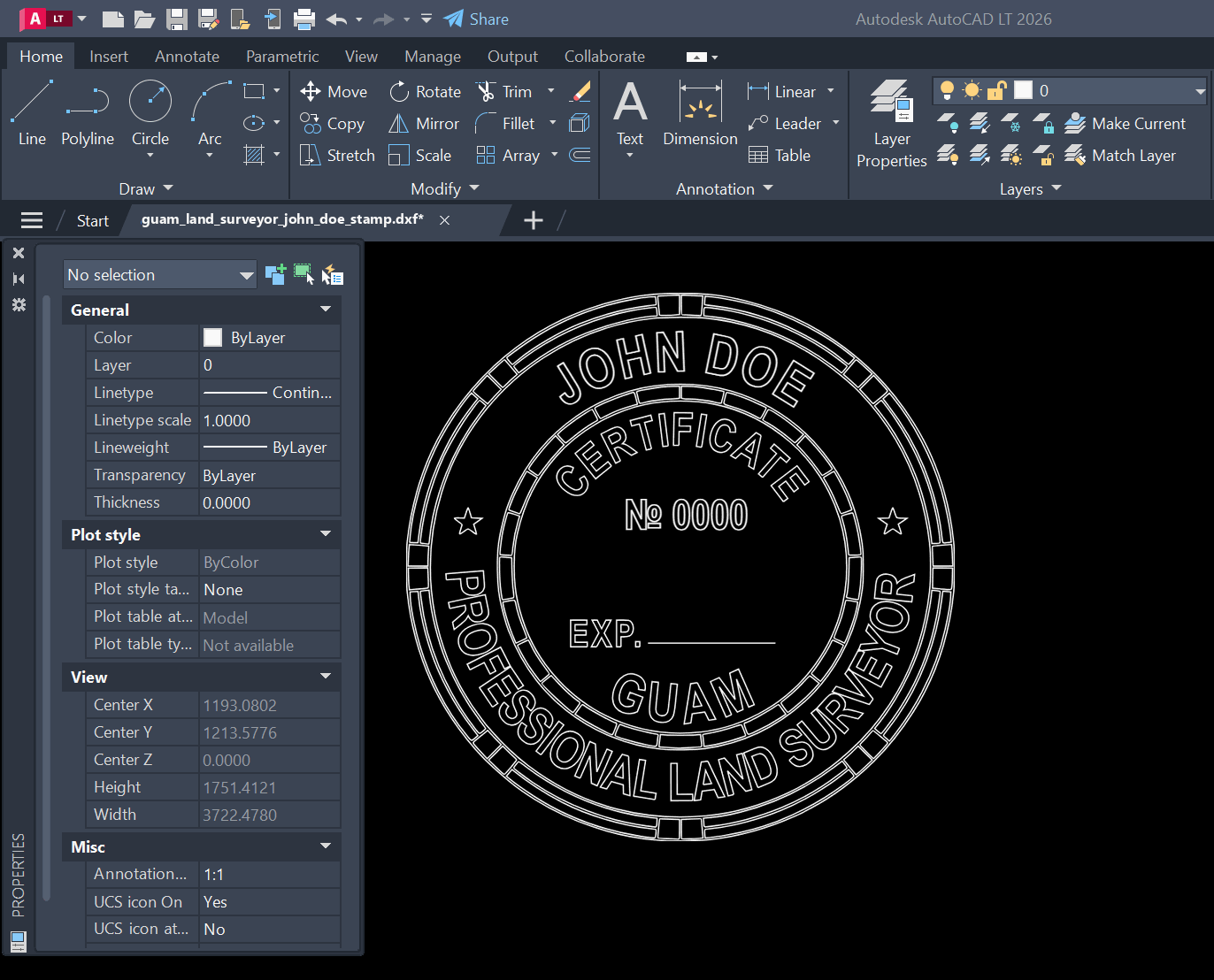Toggle layer 0 freeze sun icon
This screenshot has height=980, width=1214.
click(x=972, y=90)
